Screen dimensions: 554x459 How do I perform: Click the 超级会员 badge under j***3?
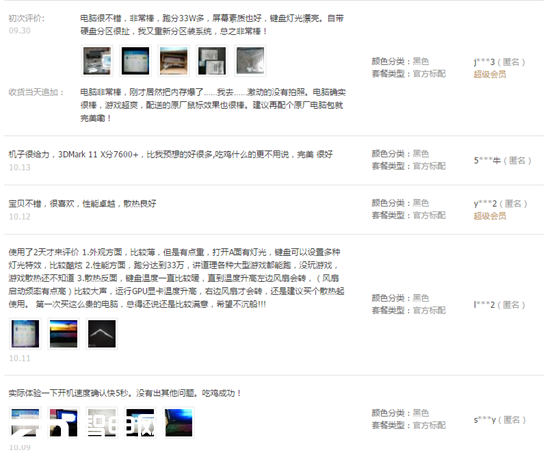click(490, 74)
